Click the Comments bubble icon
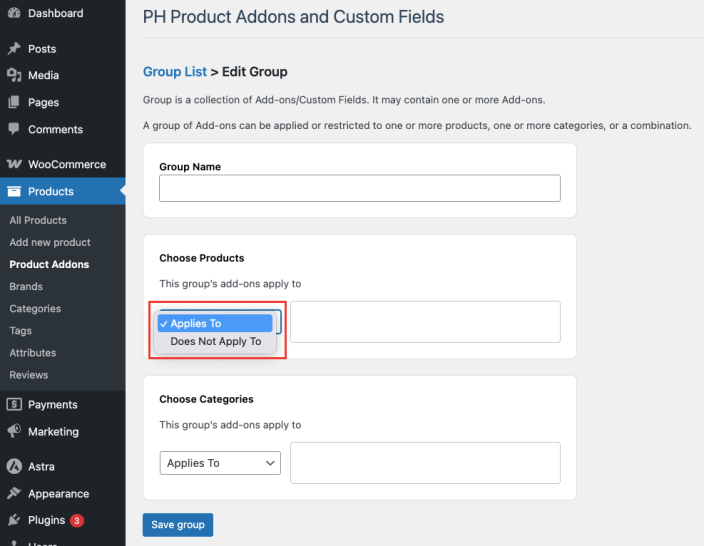This screenshot has width=704, height=546. pyautogui.click(x=14, y=129)
